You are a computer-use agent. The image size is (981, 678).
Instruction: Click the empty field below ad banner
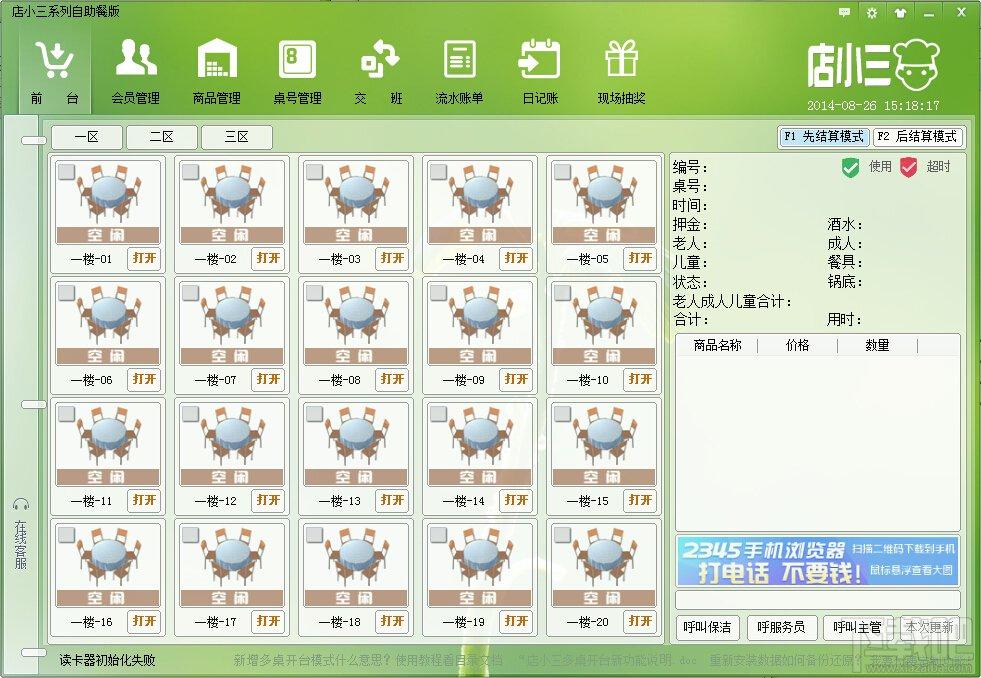818,599
